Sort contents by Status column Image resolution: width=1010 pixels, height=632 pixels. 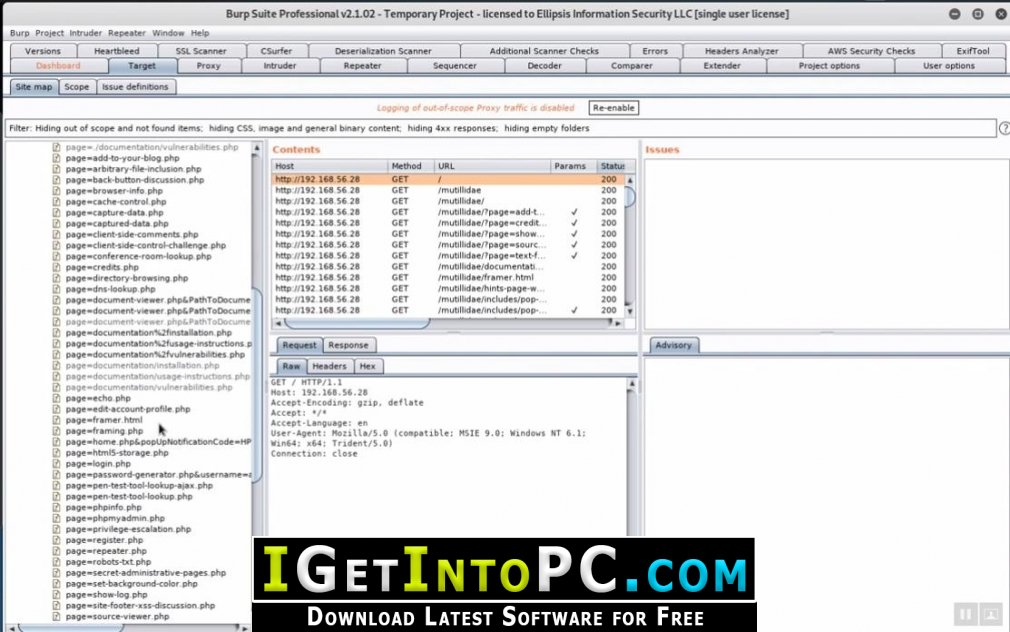(x=612, y=166)
